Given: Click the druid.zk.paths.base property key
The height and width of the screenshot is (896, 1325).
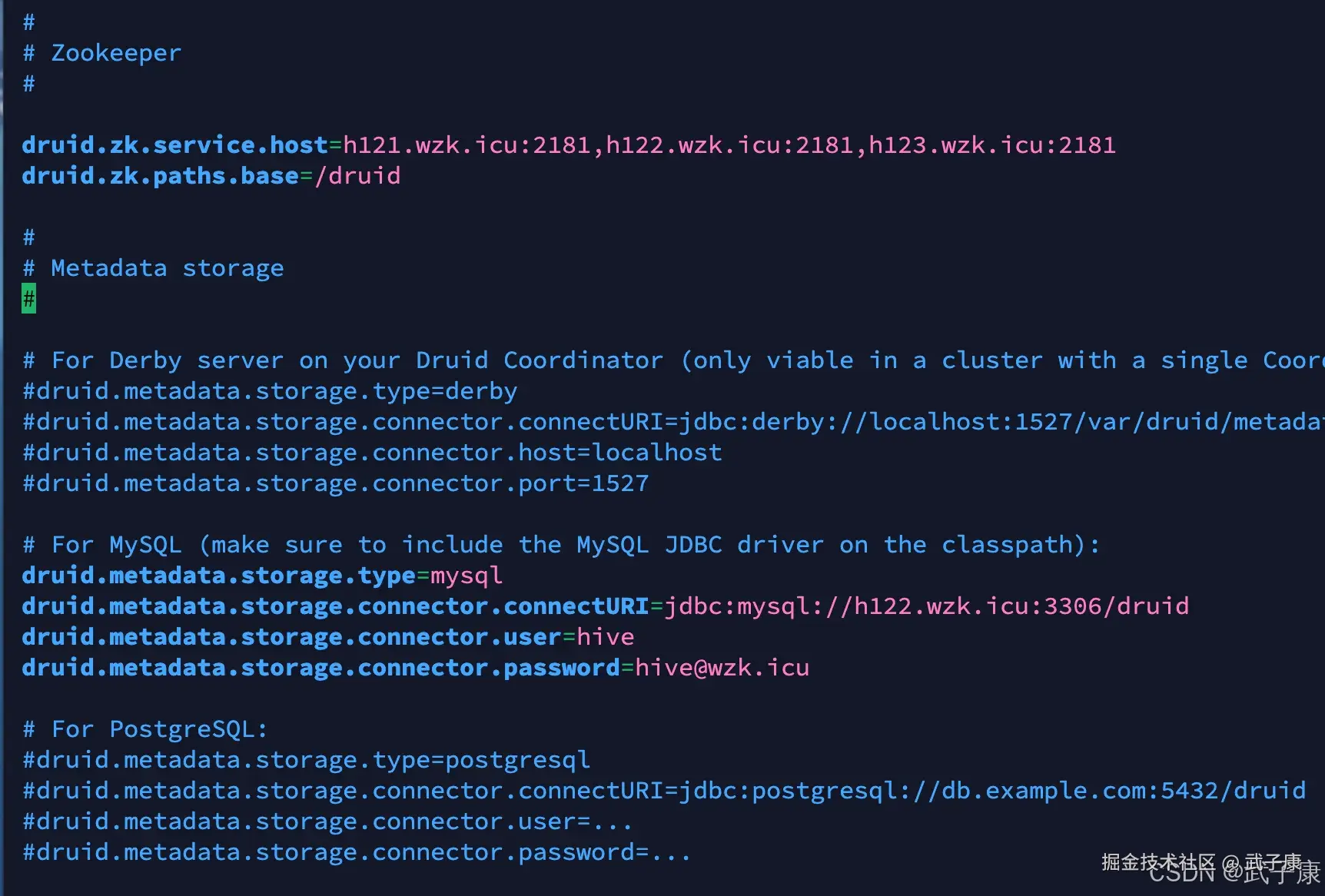Looking at the screenshot, I should click(x=160, y=176).
